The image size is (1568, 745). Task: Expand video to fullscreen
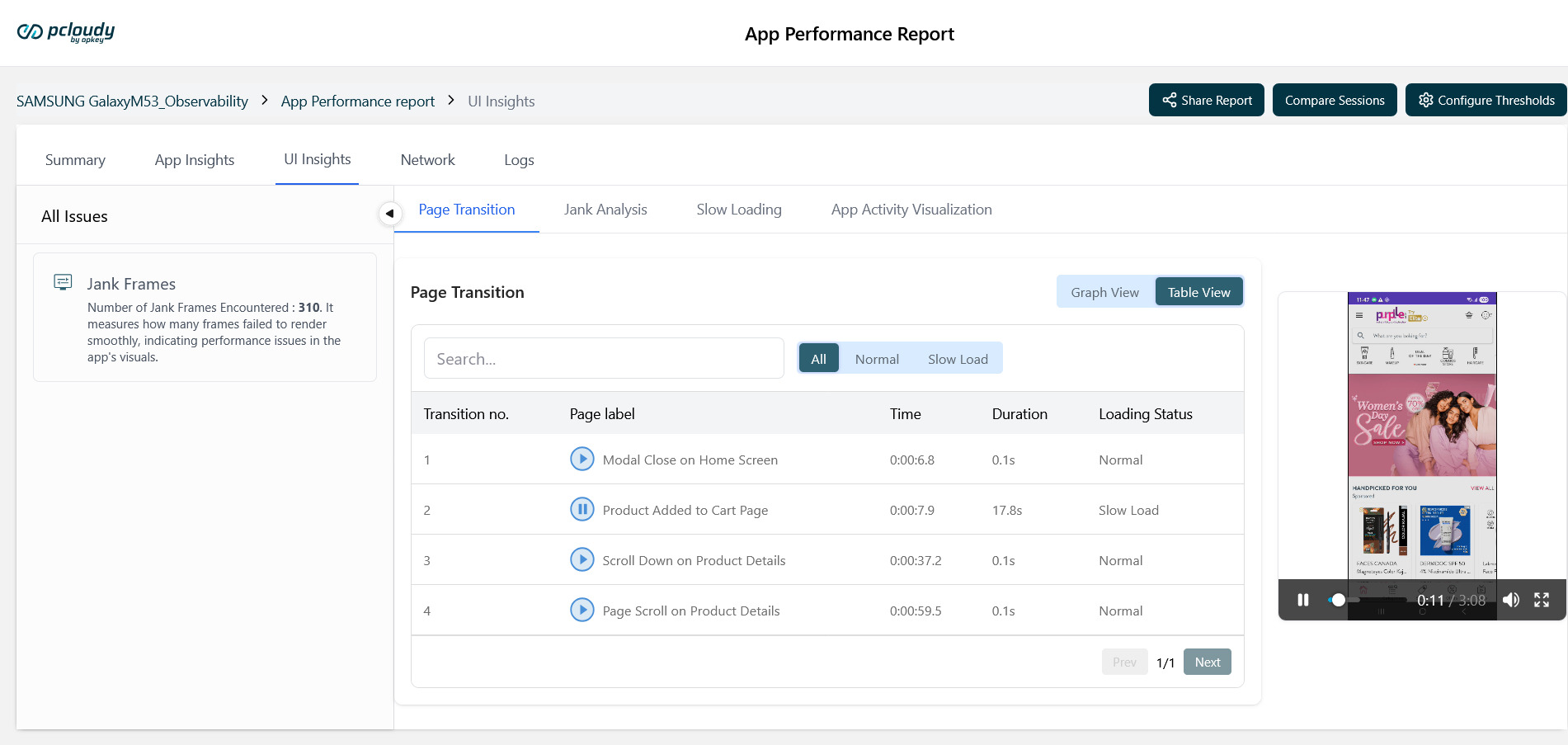pyautogui.click(x=1541, y=600)
